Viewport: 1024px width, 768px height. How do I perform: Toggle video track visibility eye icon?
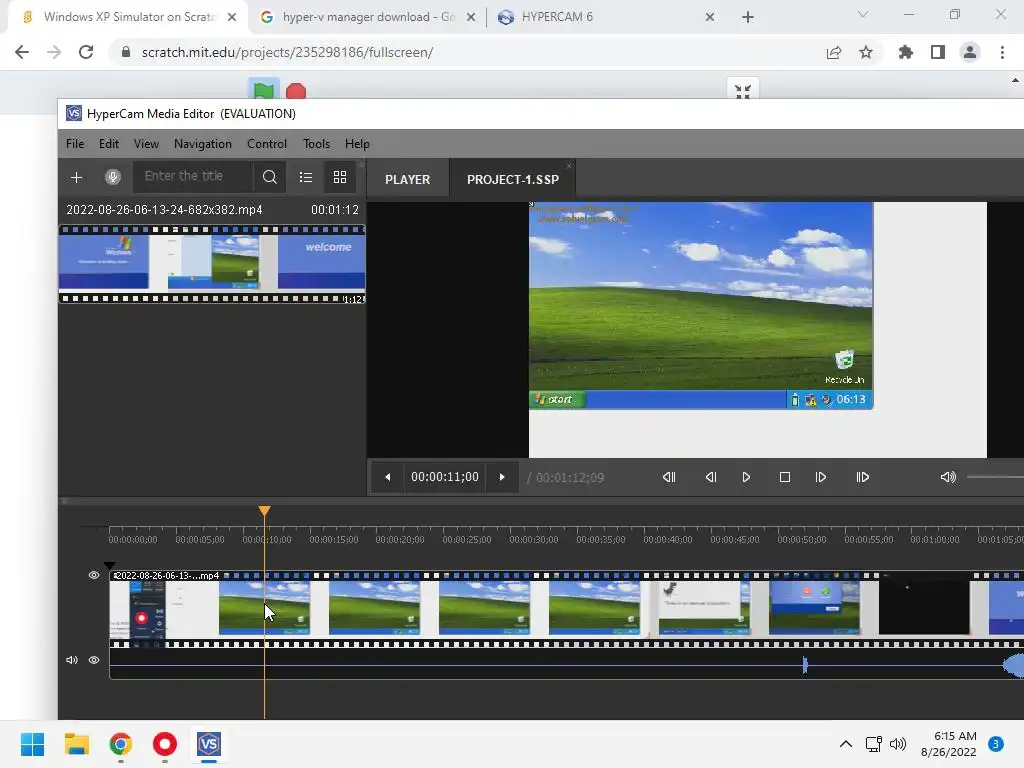click(x=94, y=575)
